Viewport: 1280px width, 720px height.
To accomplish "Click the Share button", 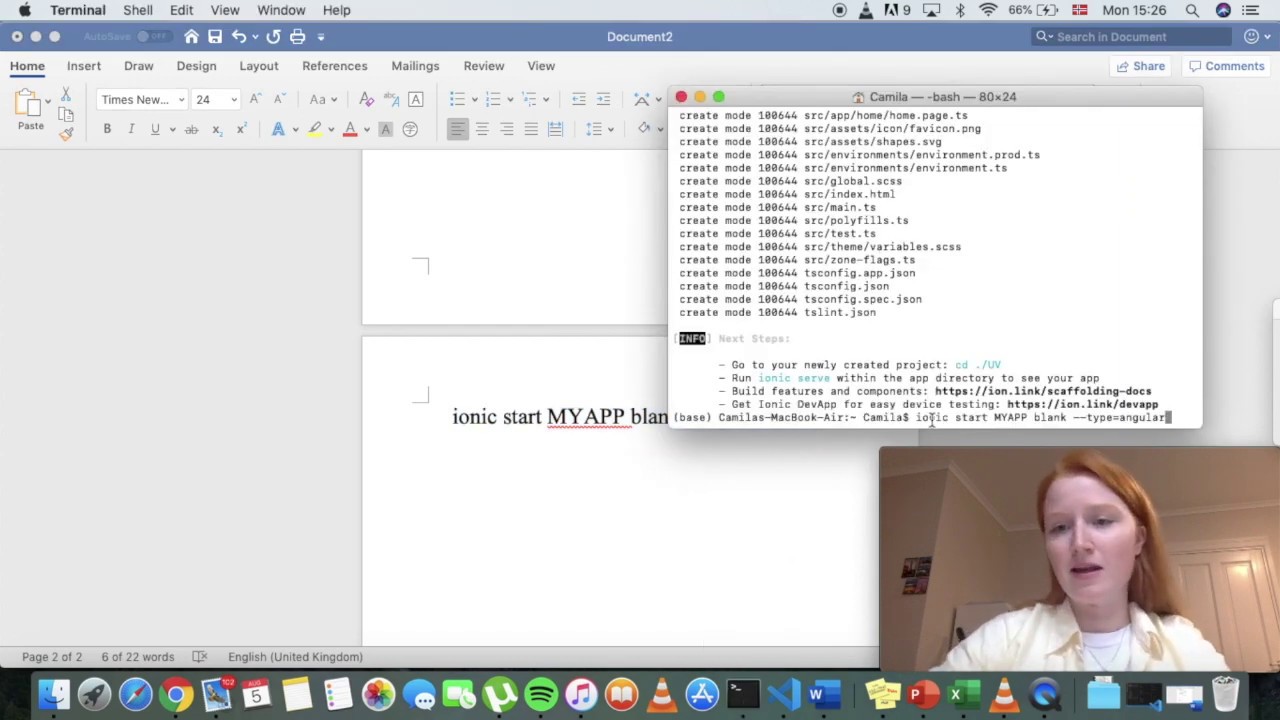I will tap(1140, 66).
